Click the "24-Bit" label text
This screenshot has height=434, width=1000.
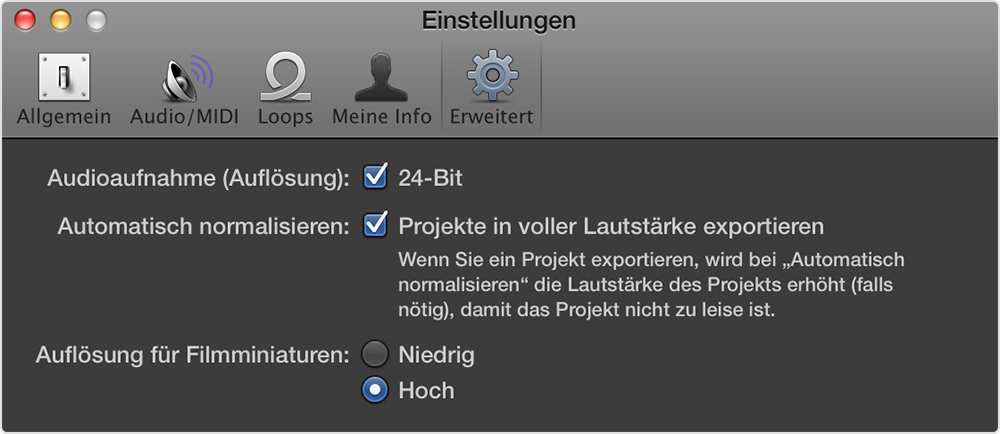(x=431, y=179)
